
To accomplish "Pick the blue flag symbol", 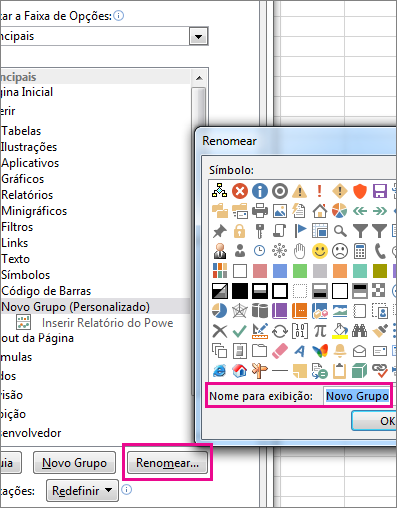I will point(300,231).
